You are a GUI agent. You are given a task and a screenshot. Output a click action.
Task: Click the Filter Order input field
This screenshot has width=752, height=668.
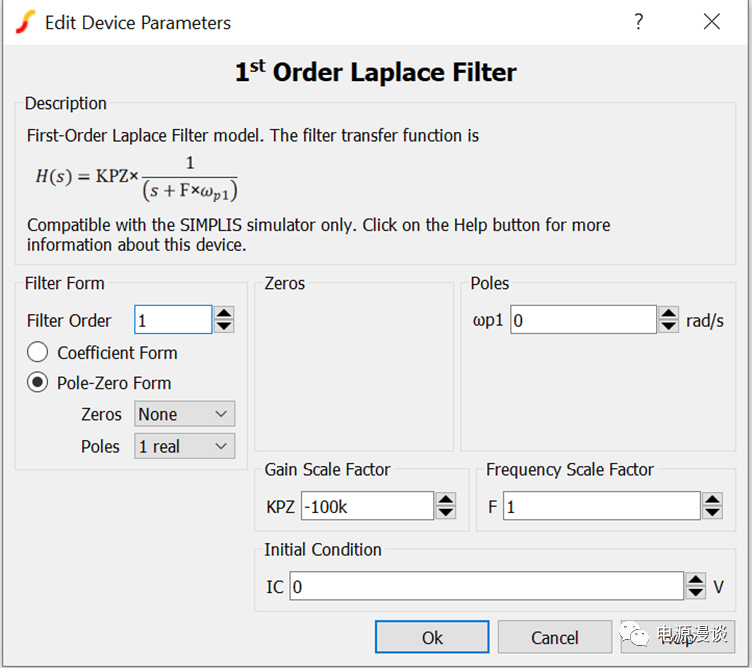pos(173,320)
